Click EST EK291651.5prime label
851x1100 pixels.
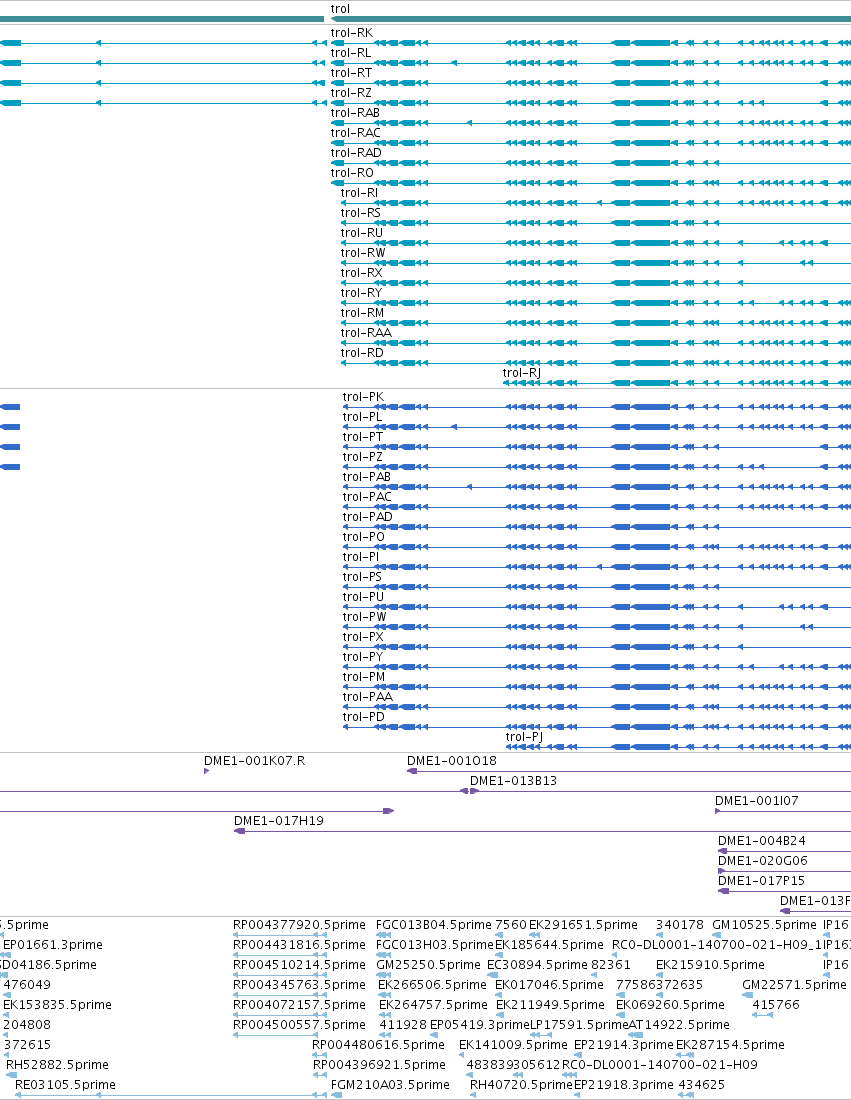tap(584, 925)
